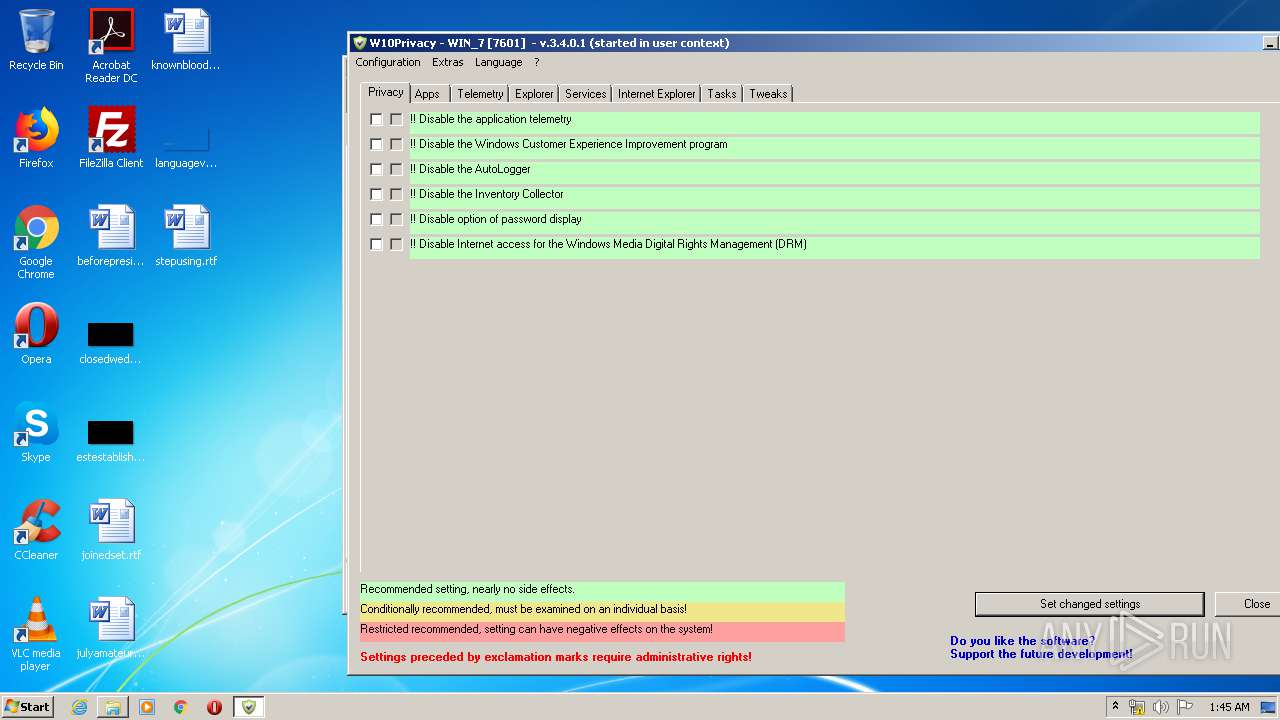Tick first checkbox for application telemetry
Screen dimensions: 1280x720
pos(376,119)
